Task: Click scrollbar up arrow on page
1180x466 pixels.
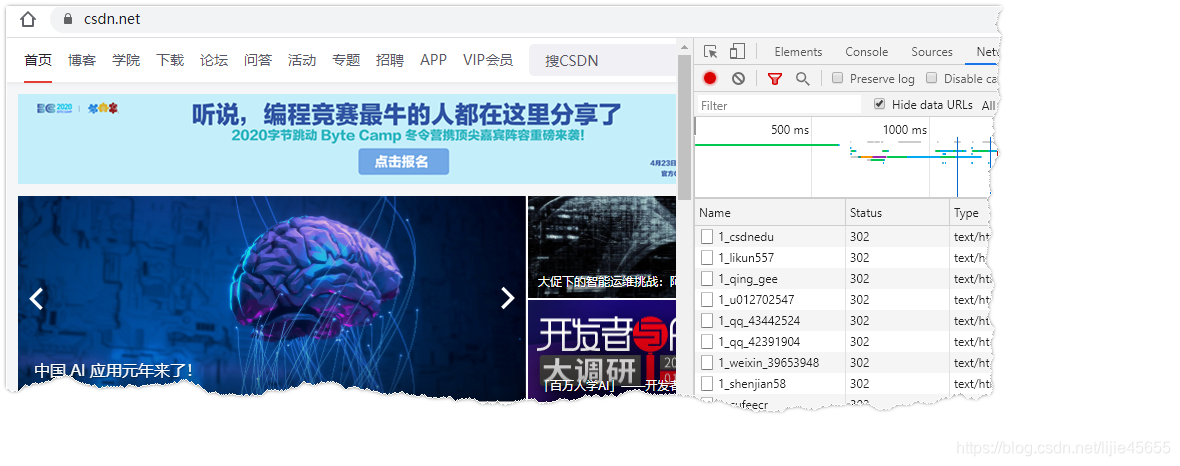Action: point(684,47)
